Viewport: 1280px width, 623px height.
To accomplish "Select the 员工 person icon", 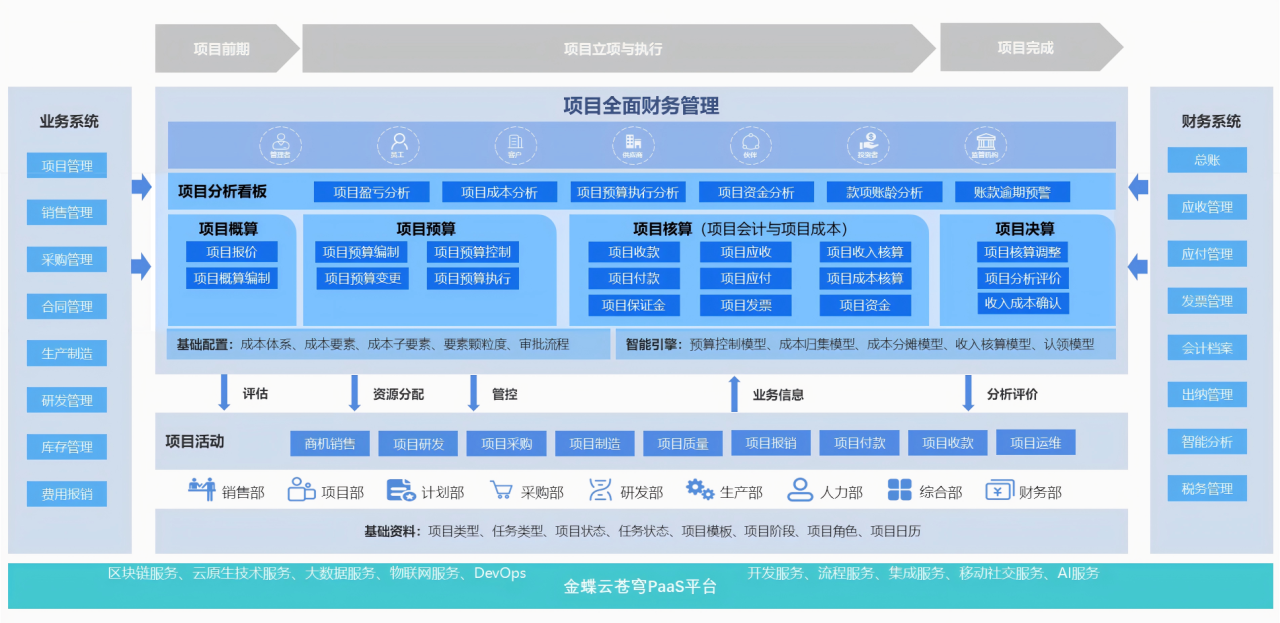I will 397,144.
